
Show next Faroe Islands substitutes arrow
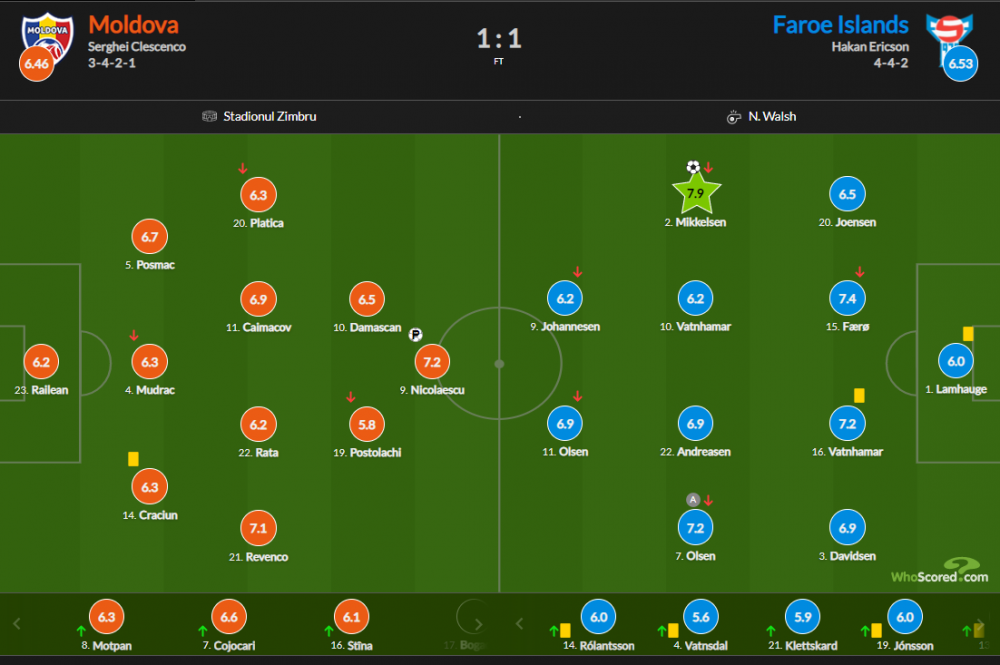(x=981, y=624)
